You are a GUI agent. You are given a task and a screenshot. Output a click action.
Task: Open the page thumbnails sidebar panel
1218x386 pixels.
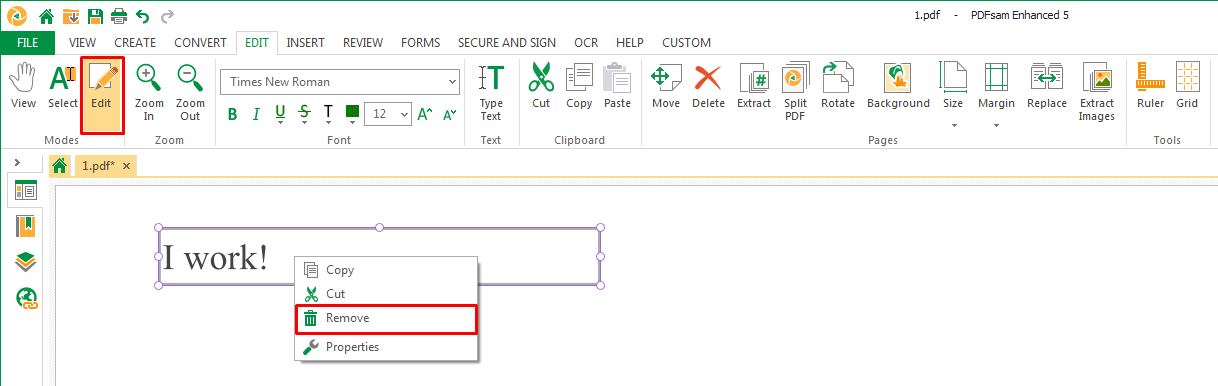click(x=25, y=190)
